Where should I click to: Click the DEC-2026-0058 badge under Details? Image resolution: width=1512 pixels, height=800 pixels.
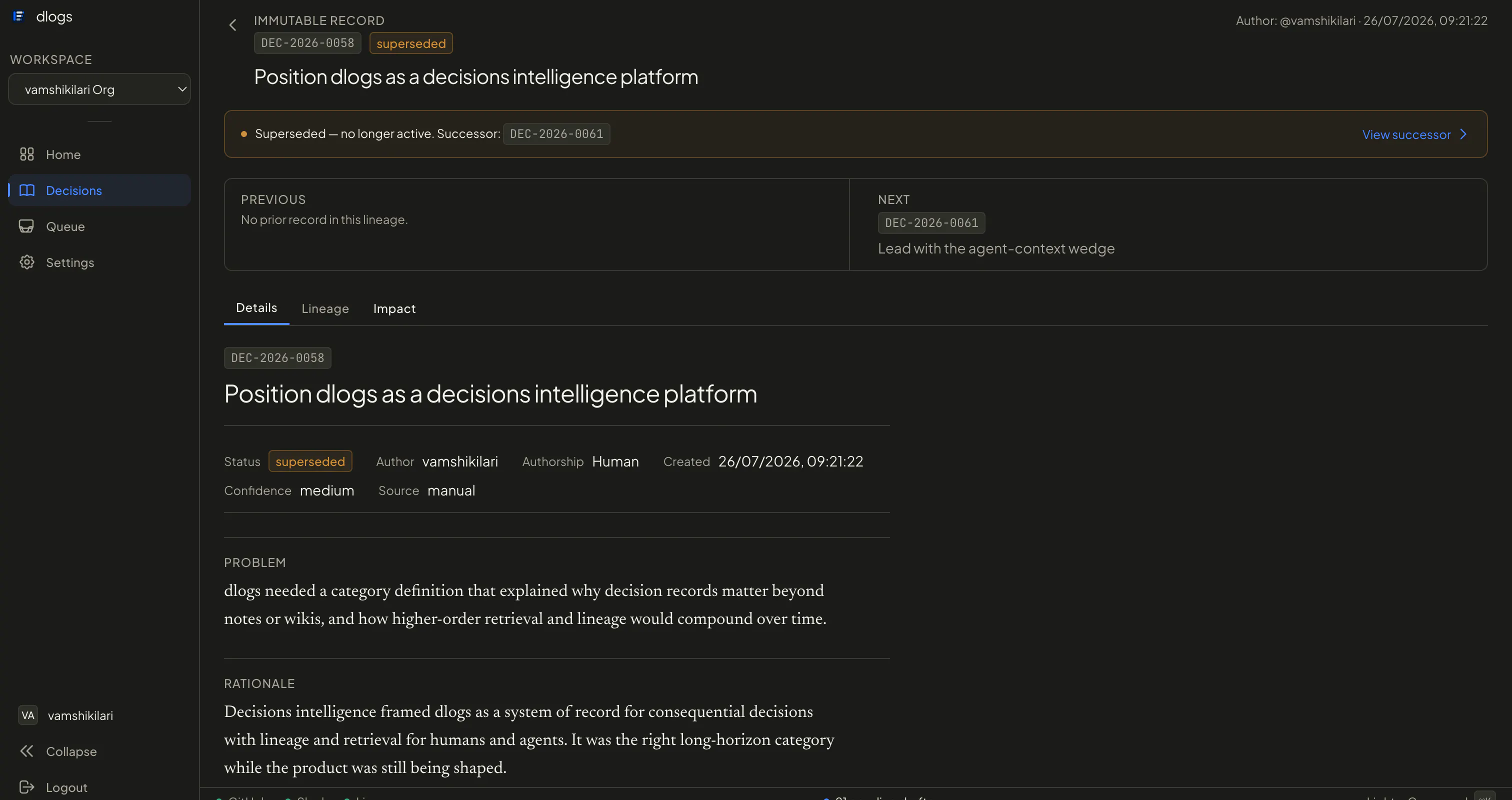click(277, 358)
